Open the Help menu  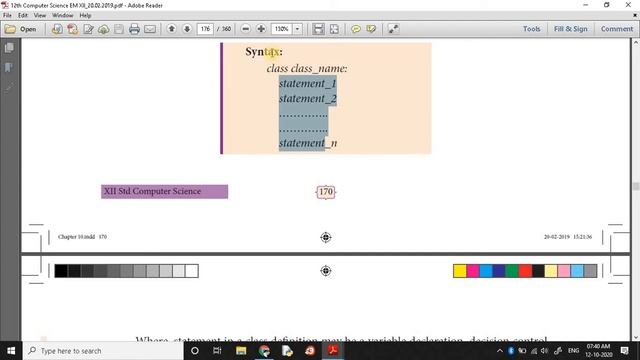click(x=85, y=16)
